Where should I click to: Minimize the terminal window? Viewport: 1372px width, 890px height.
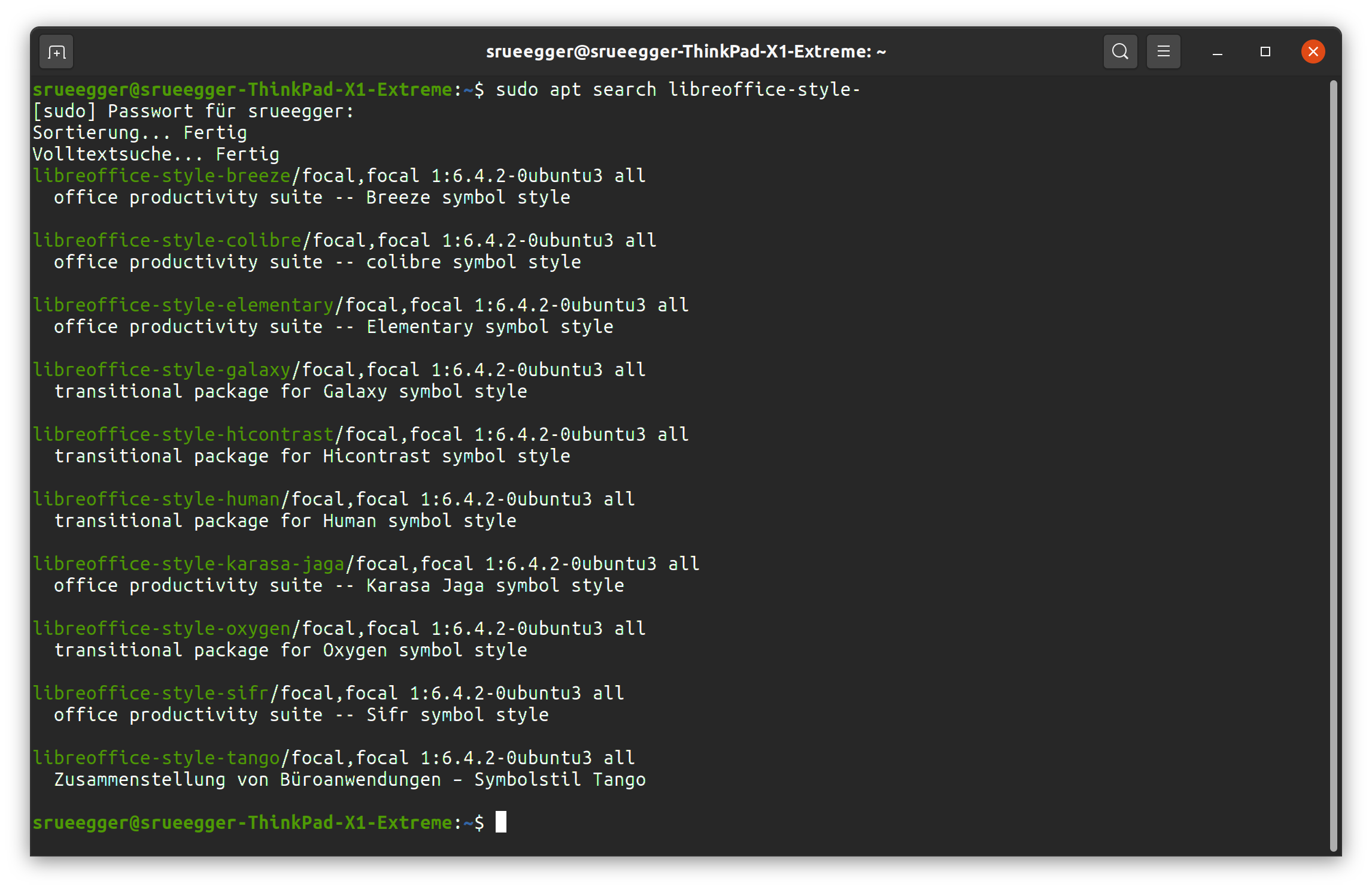1217,52
